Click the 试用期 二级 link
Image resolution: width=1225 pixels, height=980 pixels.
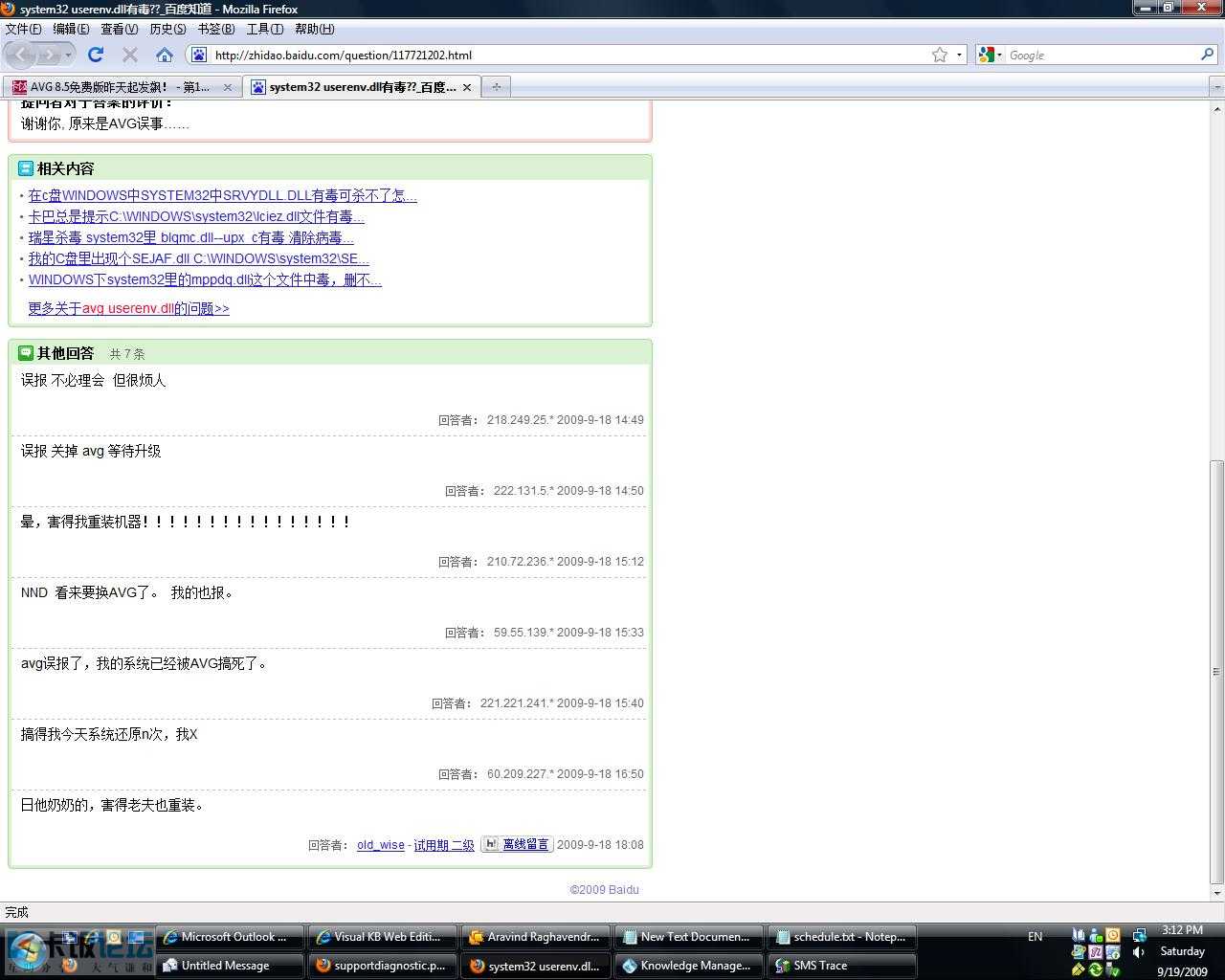pos(444,845)
